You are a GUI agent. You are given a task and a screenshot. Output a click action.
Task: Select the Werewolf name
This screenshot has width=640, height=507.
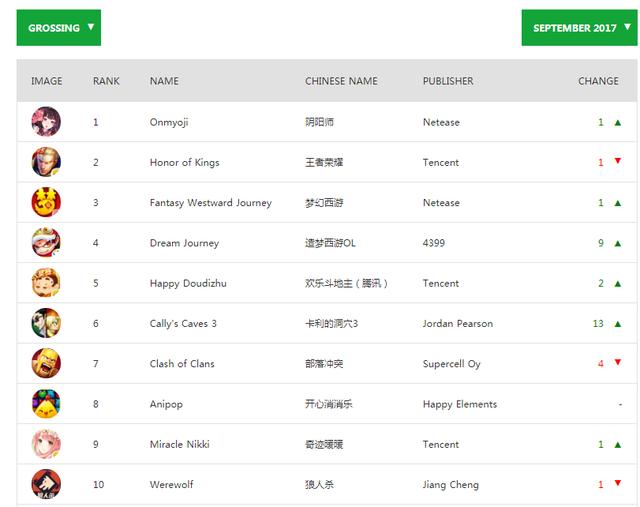tap(171, 485)
